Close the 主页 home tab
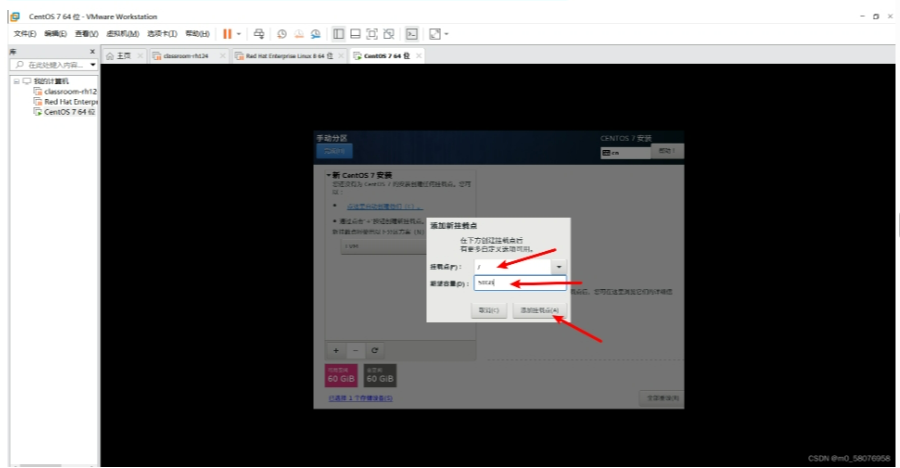Screen dimensions: 900x468 point(140,56)
